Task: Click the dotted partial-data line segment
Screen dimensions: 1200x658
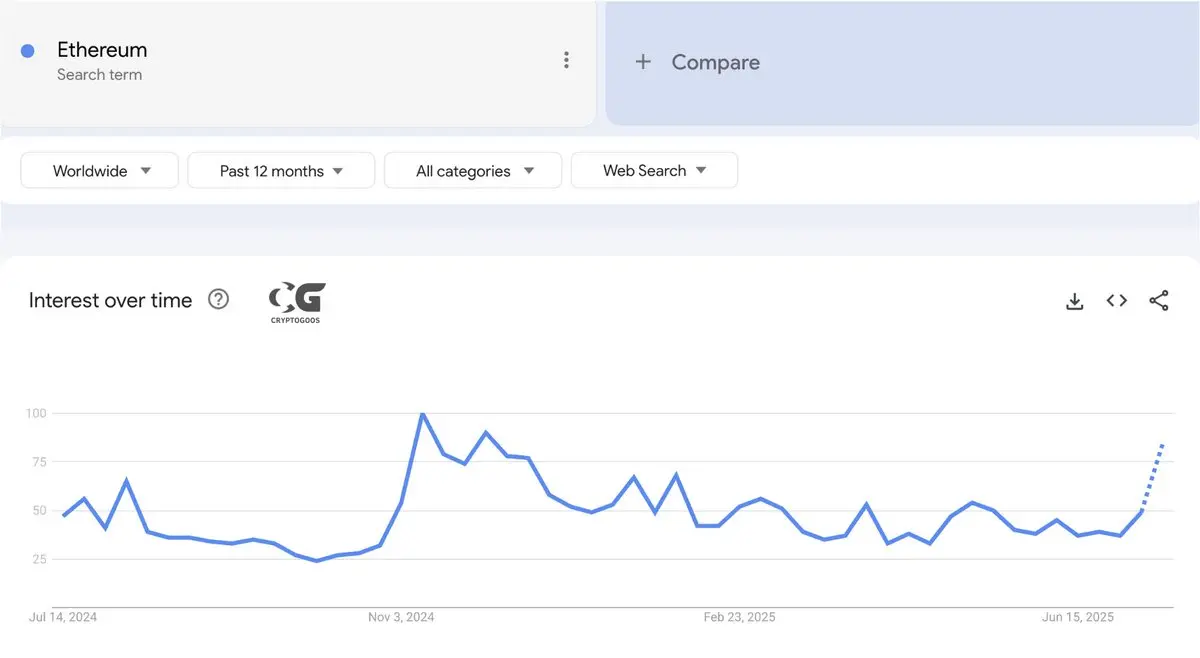Action: point(1152,477)
